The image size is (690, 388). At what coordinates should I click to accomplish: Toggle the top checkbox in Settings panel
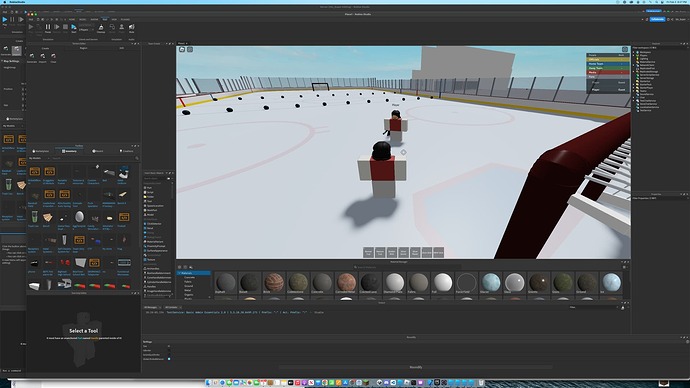pos(169,346)
